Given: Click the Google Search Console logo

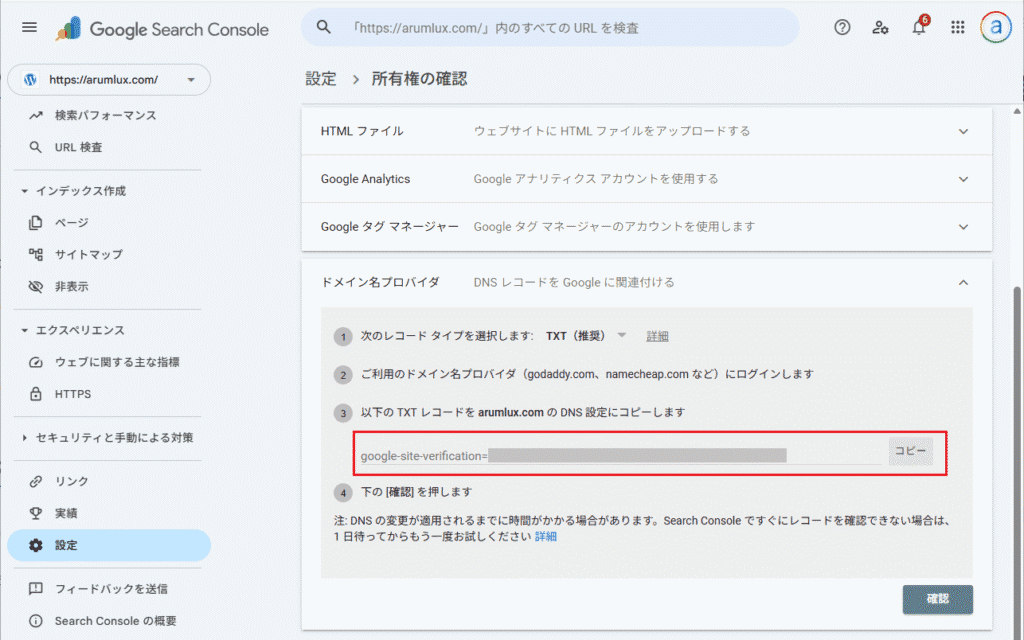Looking at the screenshot, I should 165,28.
